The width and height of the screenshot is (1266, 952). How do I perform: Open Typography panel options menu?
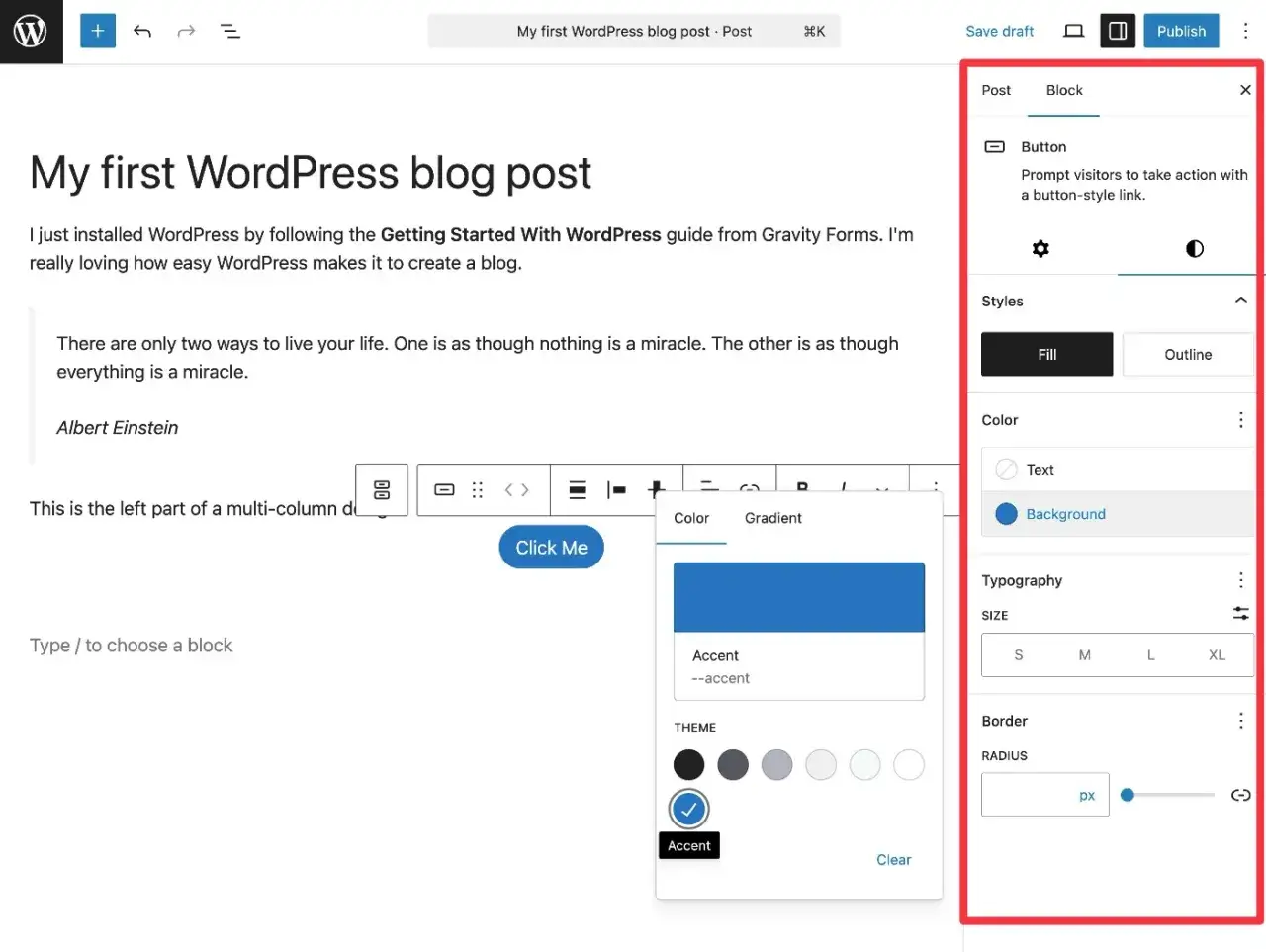[x=1241, y=580]
